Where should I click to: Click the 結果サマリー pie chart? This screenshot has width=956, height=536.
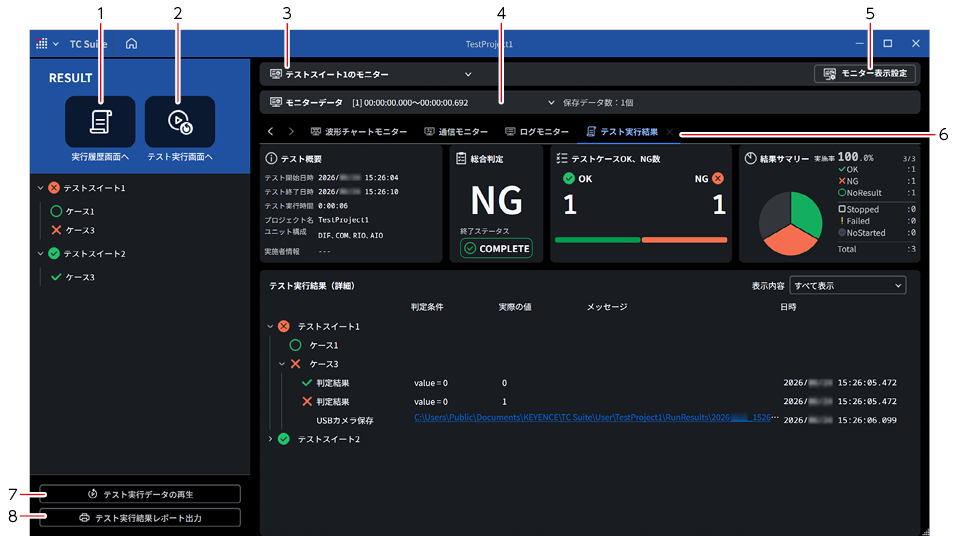(x=790, y=223)
